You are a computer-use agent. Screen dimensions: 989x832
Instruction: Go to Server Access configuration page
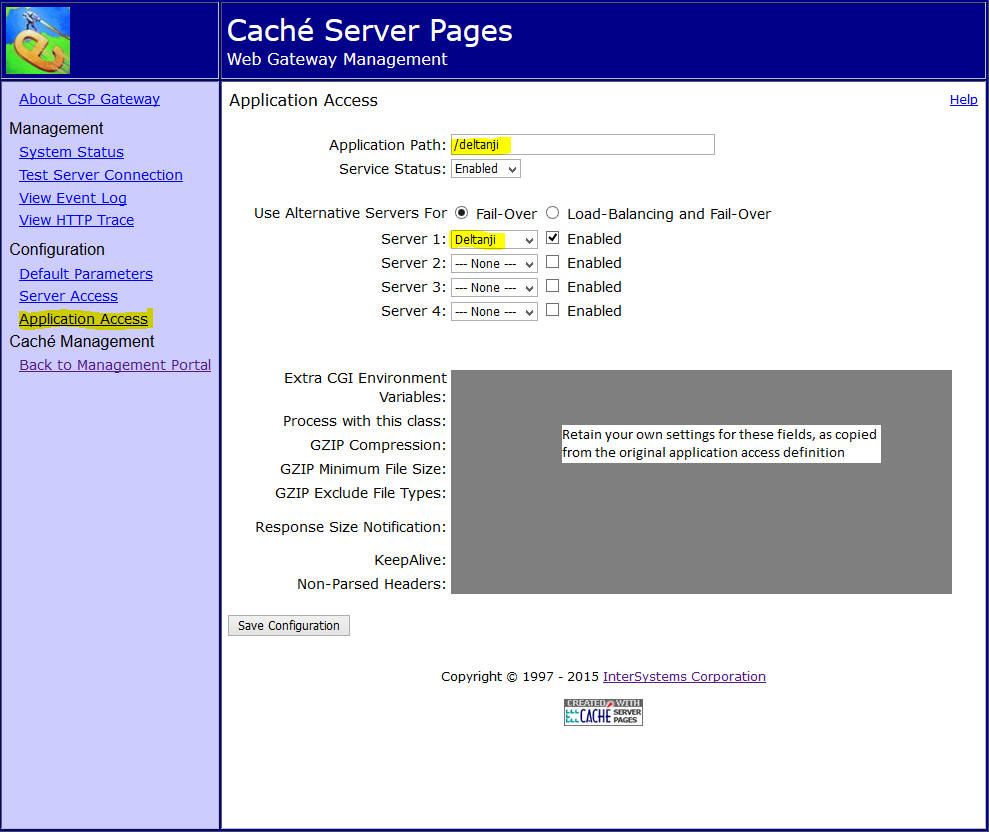(68, 296)
